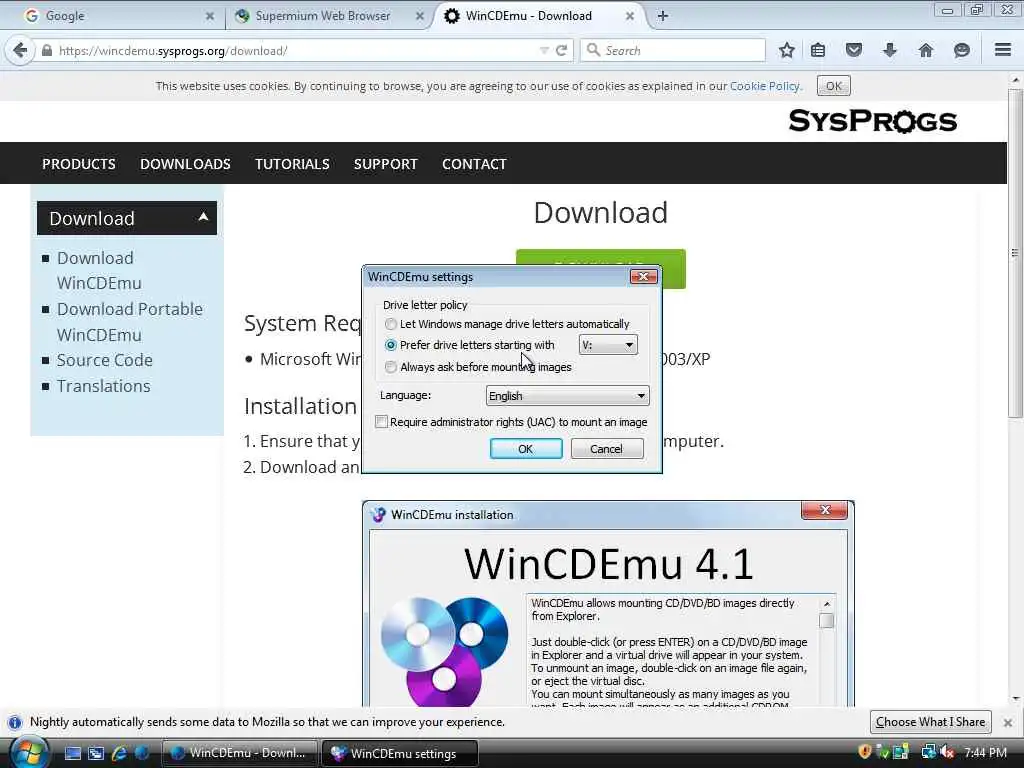Close the WinCDEmu settings dialog
This screenshot has width=1024, height=768.
point(643,277)
